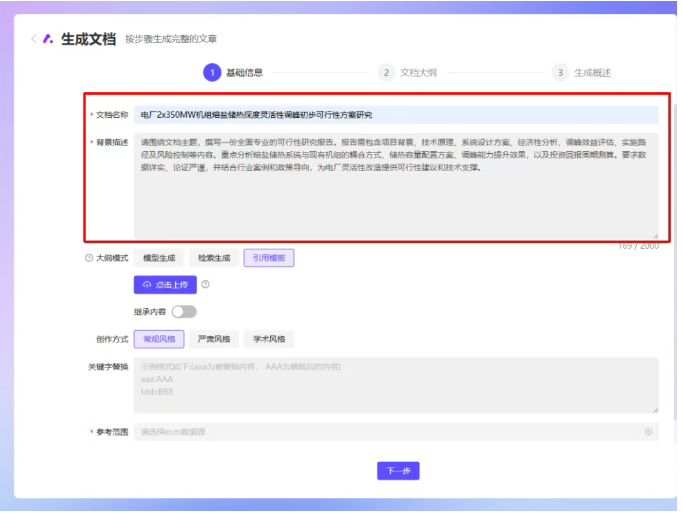
Task: Open the 参考范围 ecm data source selector
Action: [390, 432]
